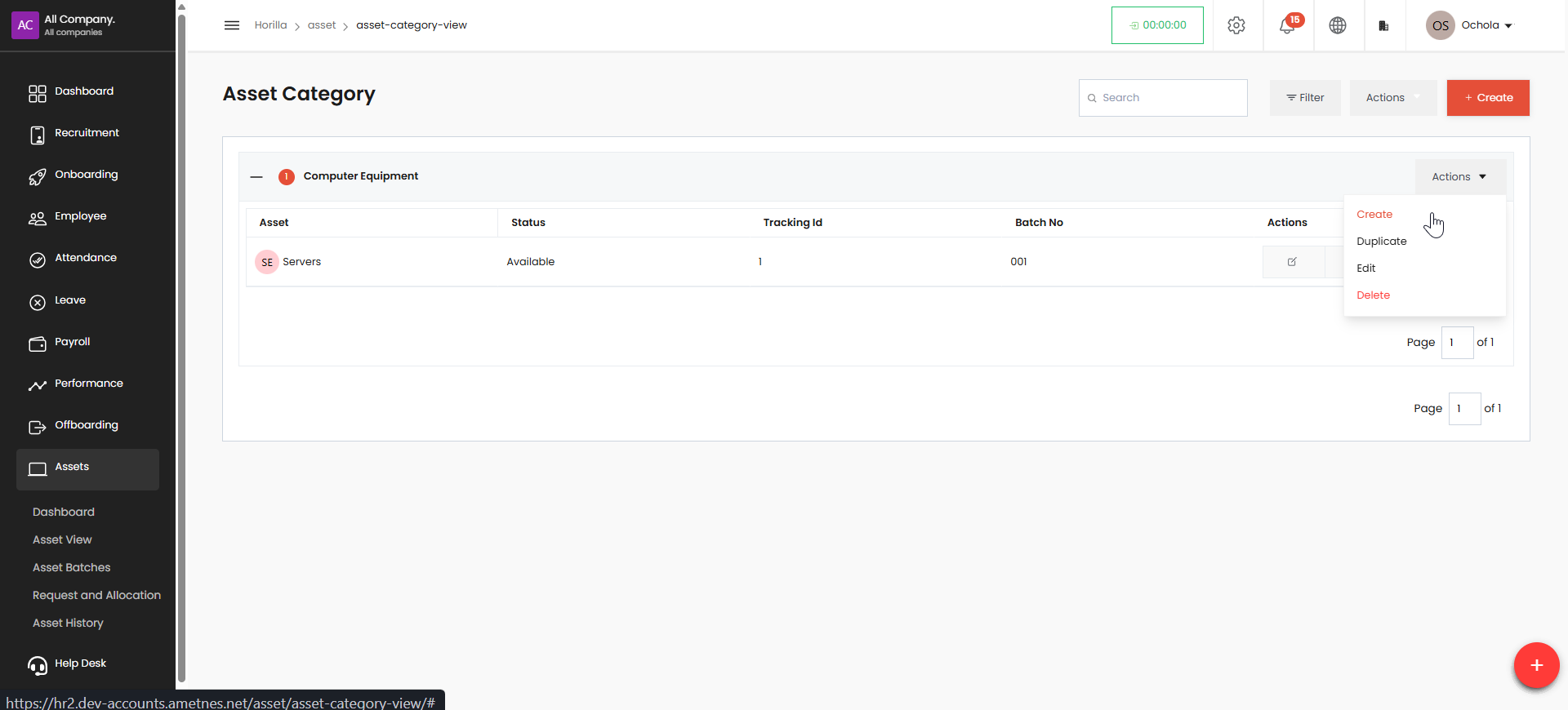Select Edit in the Actions menu
The image size is (1568, 710).
[x=1366, y=268]
